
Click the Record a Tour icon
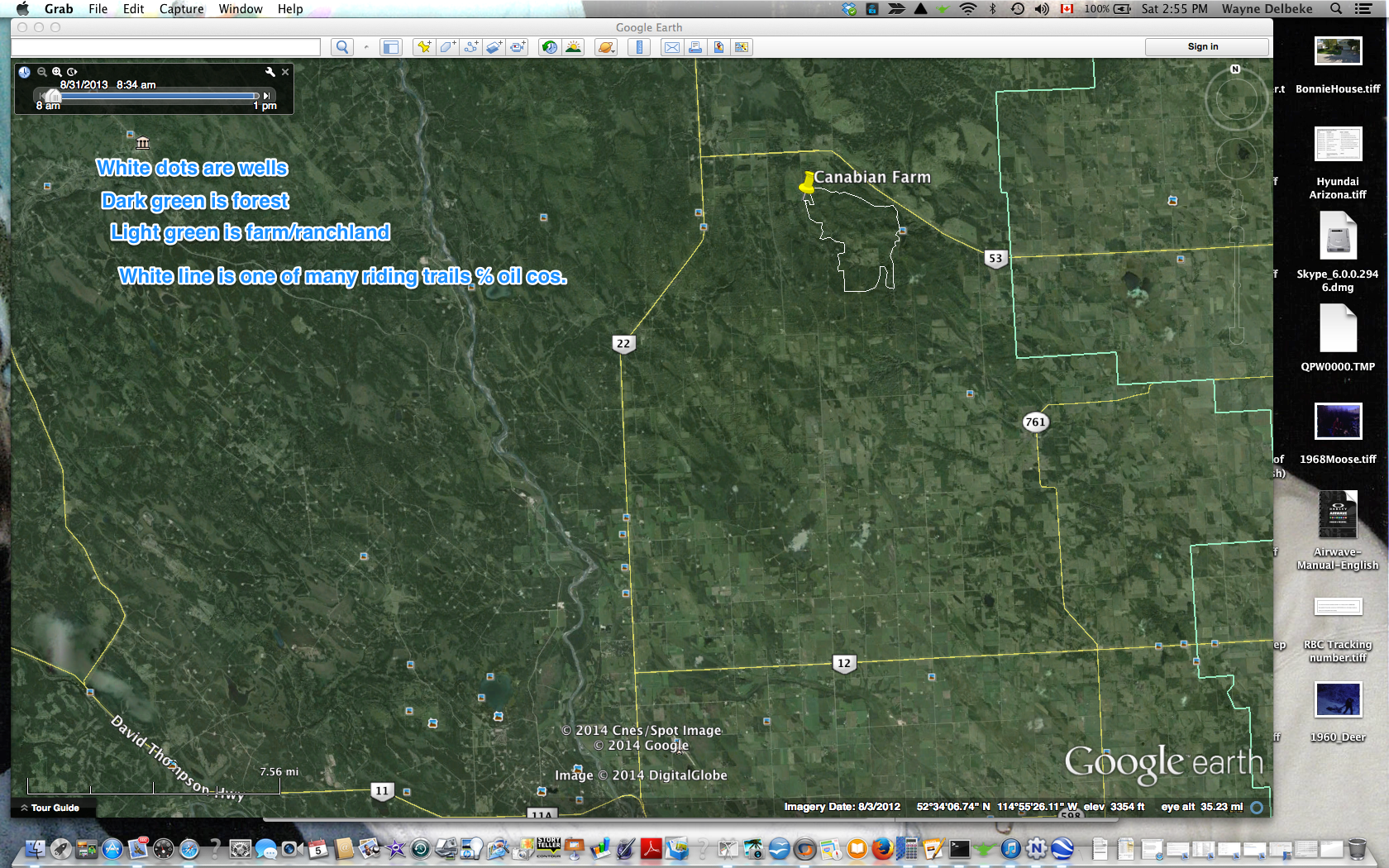pyautogui.click(x=518, y=47)
